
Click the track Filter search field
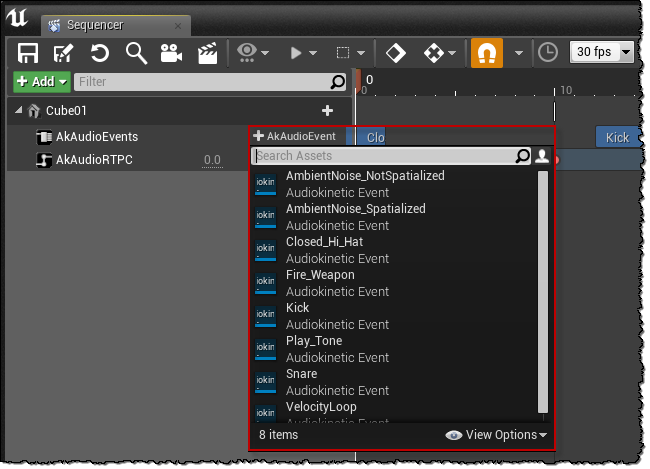(x=210, y=82)
